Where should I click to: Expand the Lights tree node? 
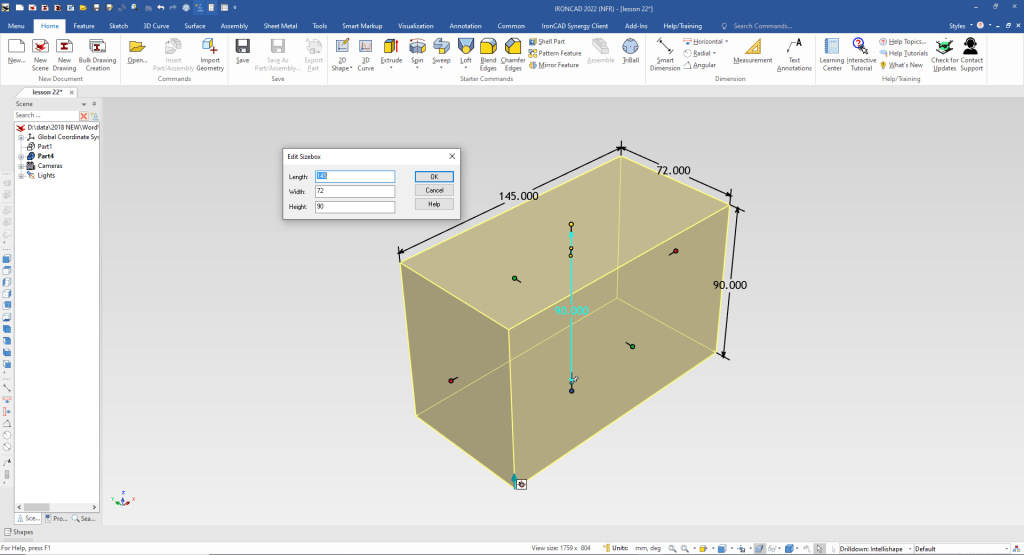point(20,175)
